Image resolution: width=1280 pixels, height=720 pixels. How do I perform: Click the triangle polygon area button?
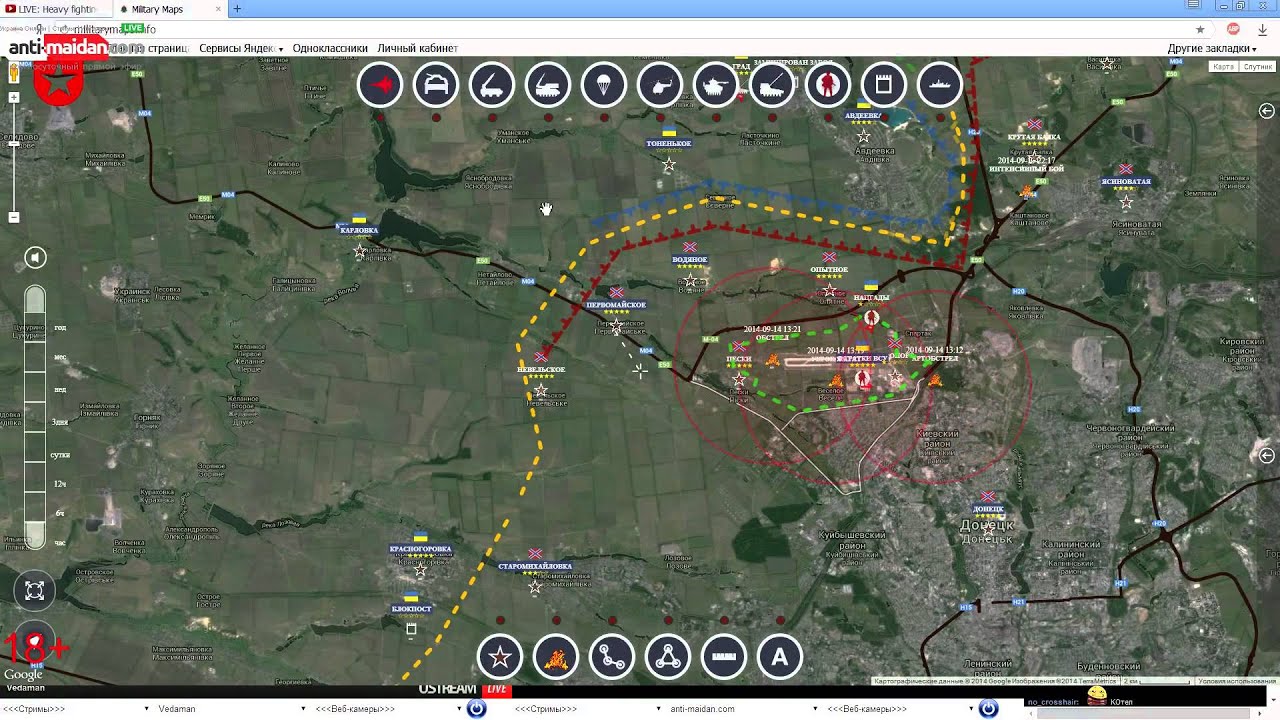tap(668, 657)
